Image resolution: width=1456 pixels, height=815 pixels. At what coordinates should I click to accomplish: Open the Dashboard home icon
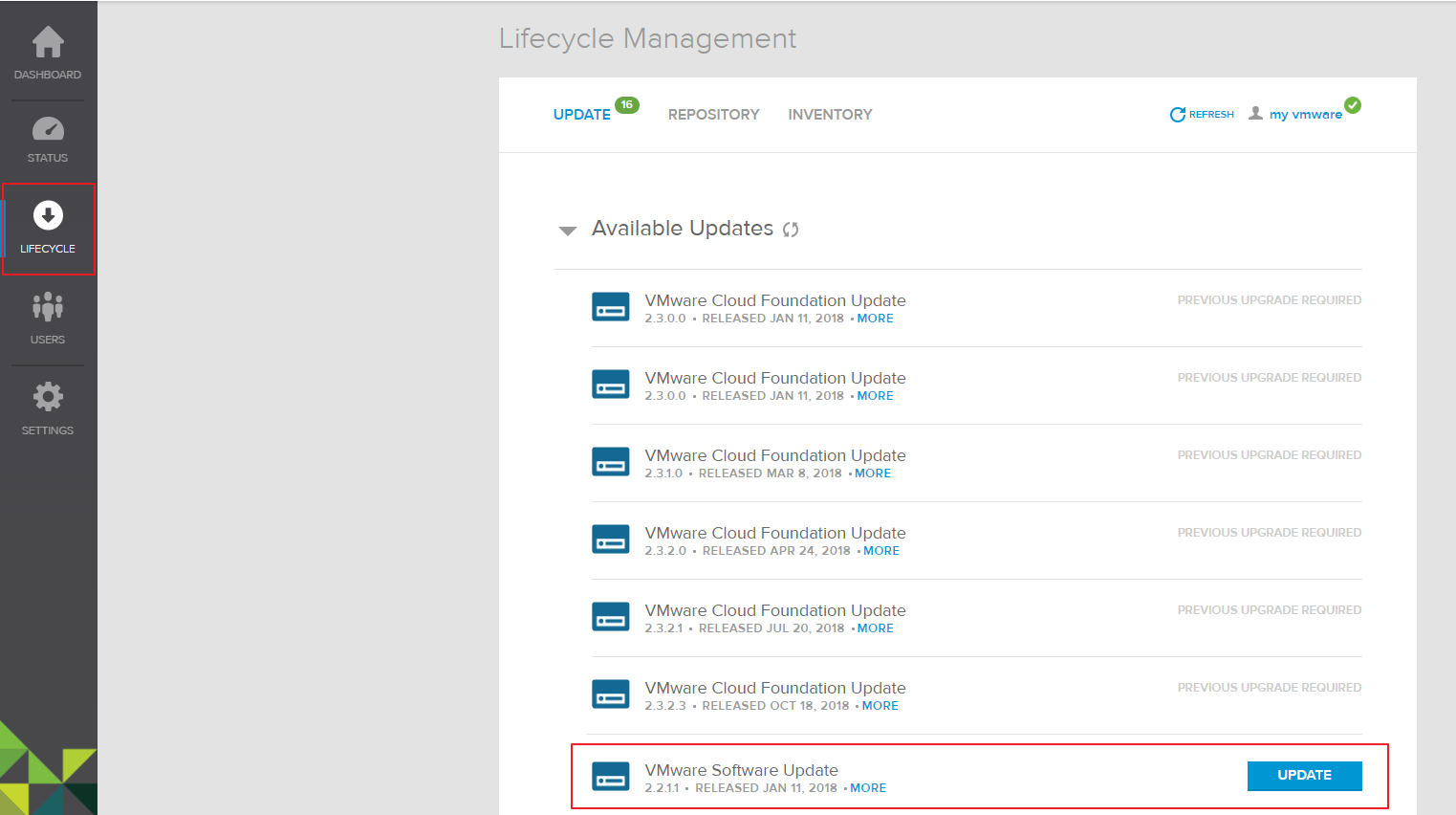tap(48, 43)
